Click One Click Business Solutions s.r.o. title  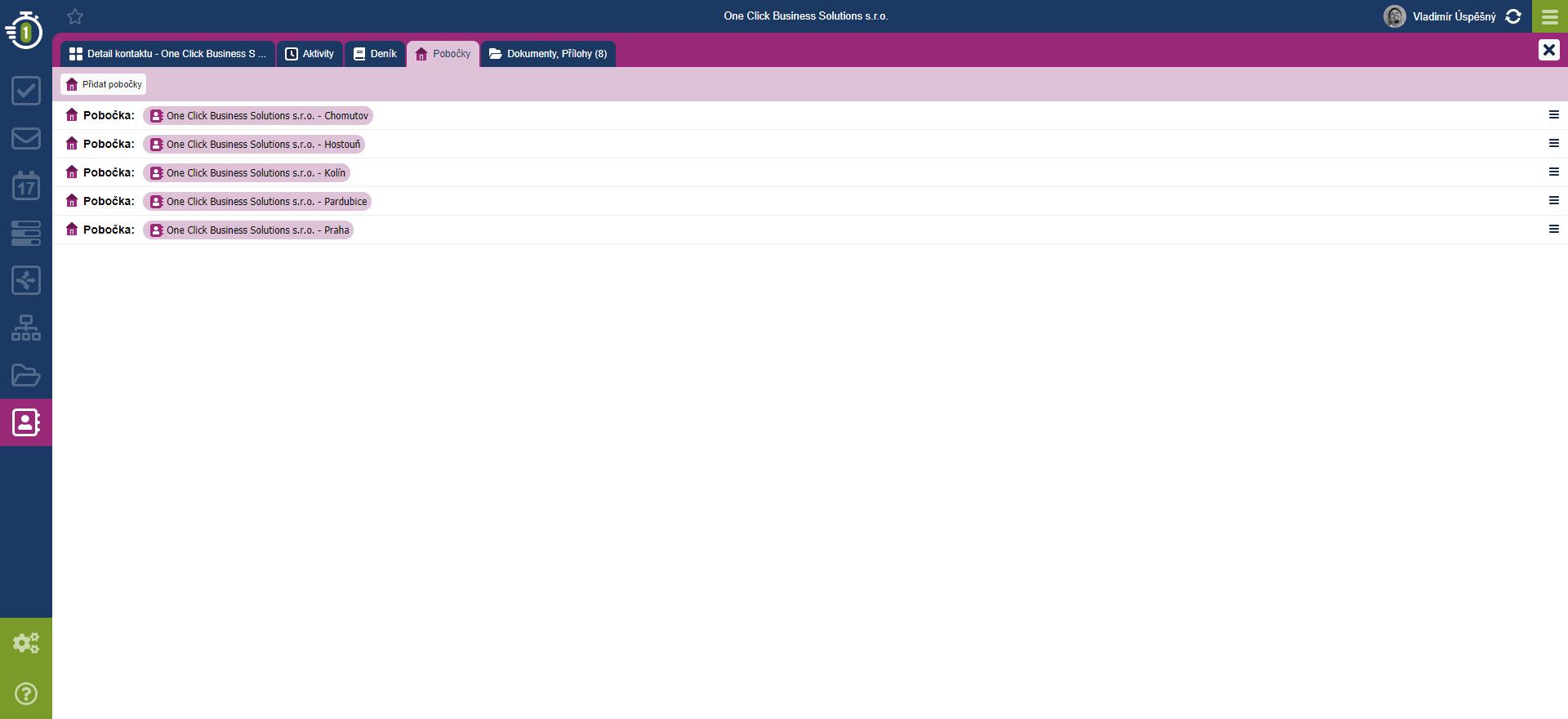806,16
